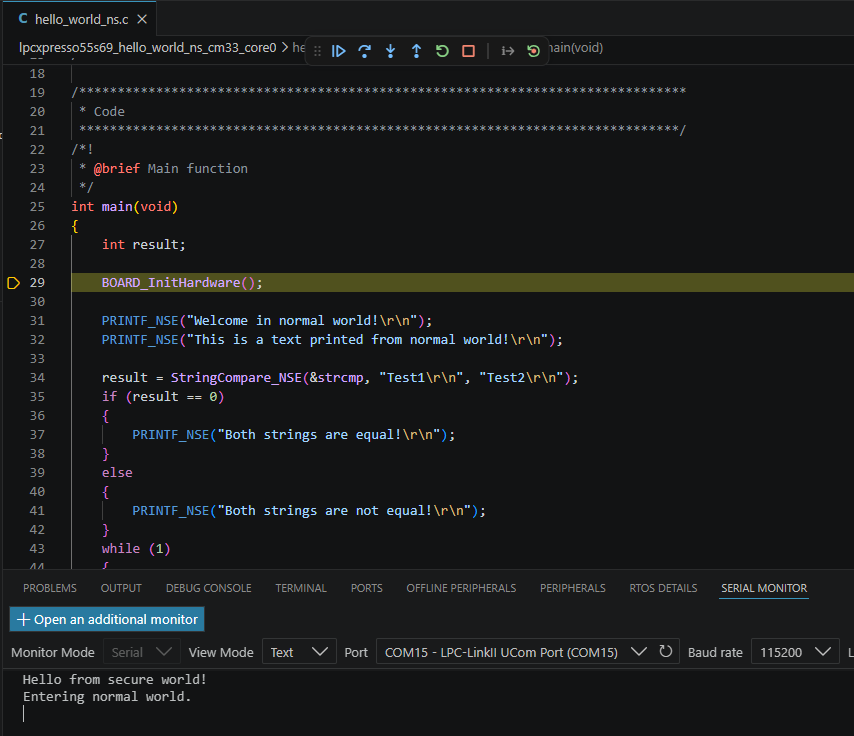
Task: Switch to the DEBUG CONSOLE tab
Action: [208, 588]
